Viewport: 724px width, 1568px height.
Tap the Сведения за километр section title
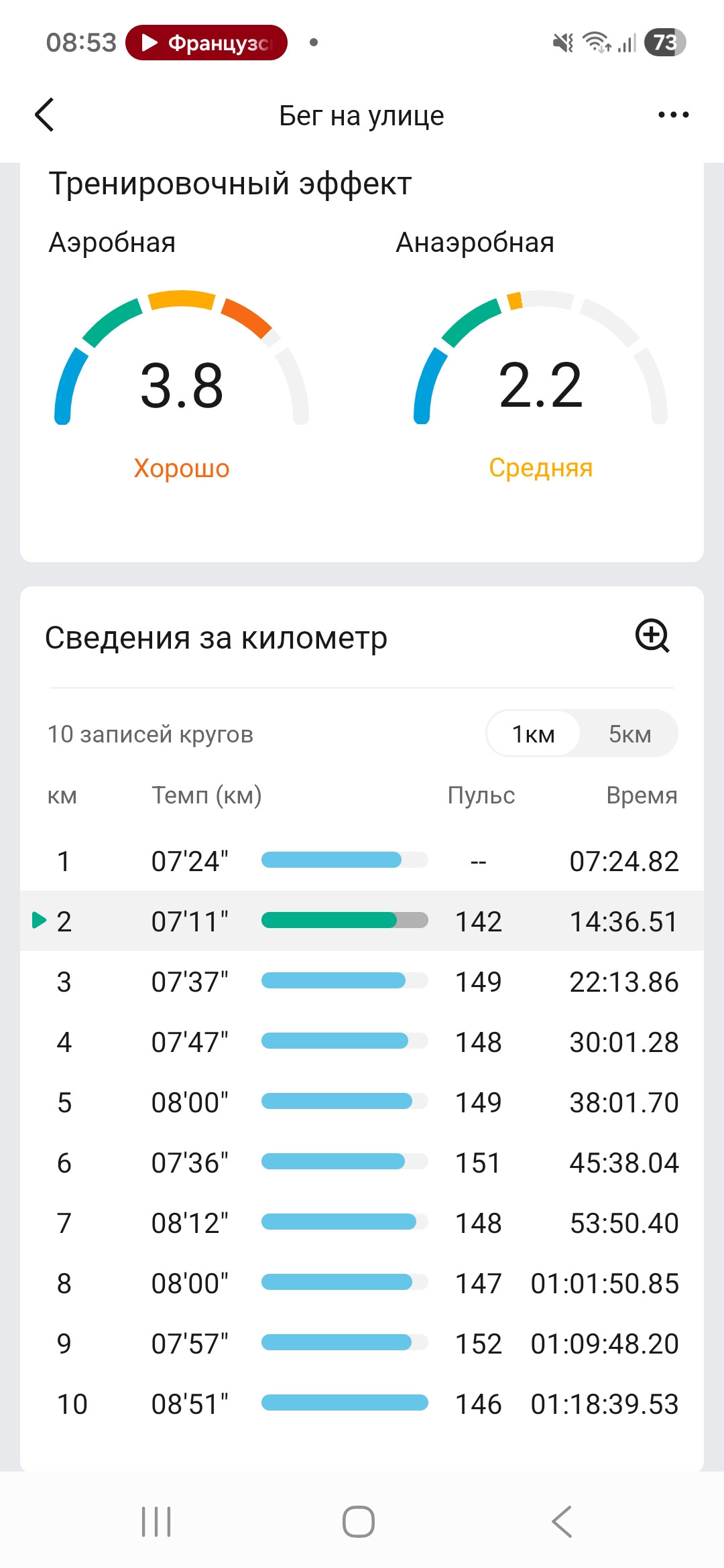(216, 637)
